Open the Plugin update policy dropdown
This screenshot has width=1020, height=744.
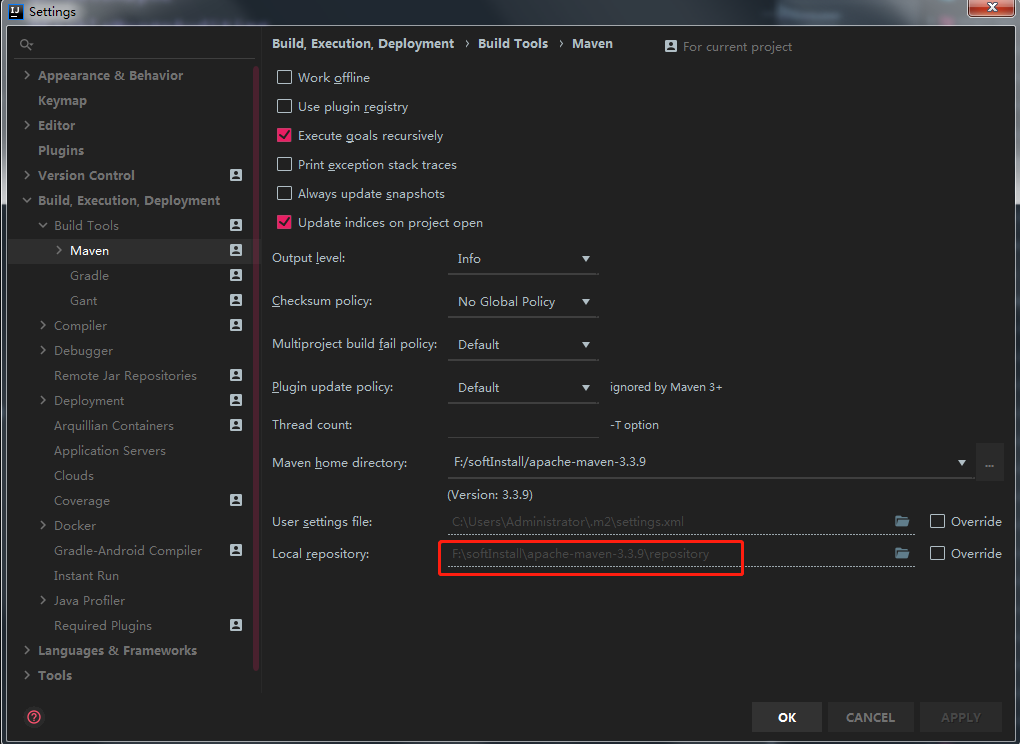pyautogui.click(x=523, y=388)
